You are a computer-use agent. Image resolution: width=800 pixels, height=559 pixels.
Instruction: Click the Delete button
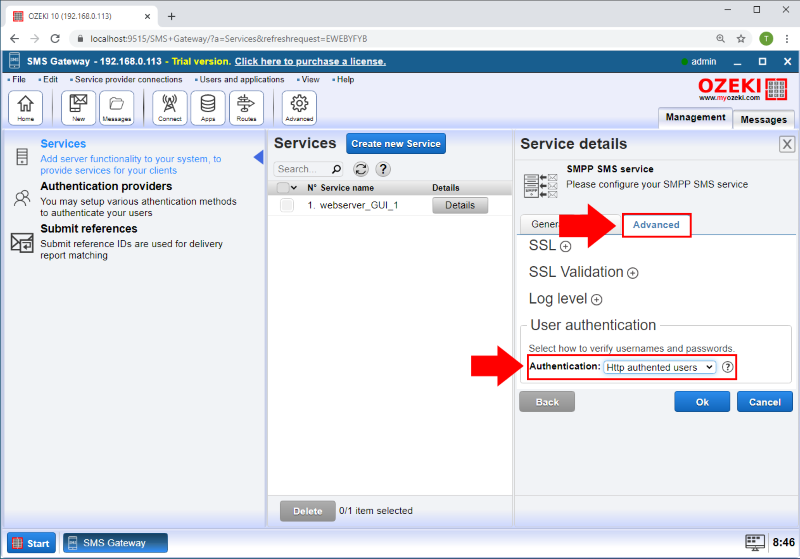pyautogui.click(x=308, y=511)
